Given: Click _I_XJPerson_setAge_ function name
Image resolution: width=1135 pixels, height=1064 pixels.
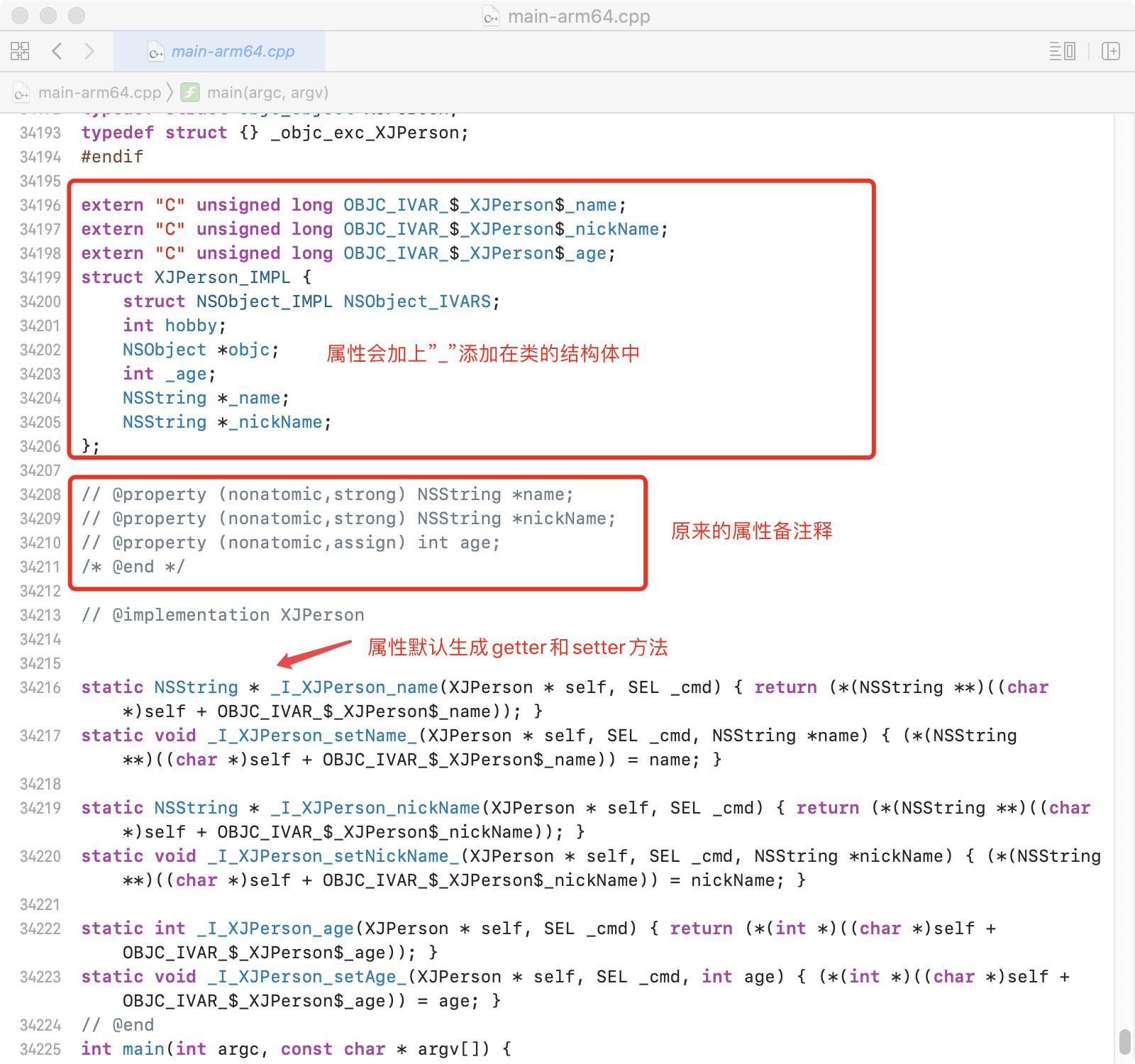Looking at the screenshot, I should [307, 977].
